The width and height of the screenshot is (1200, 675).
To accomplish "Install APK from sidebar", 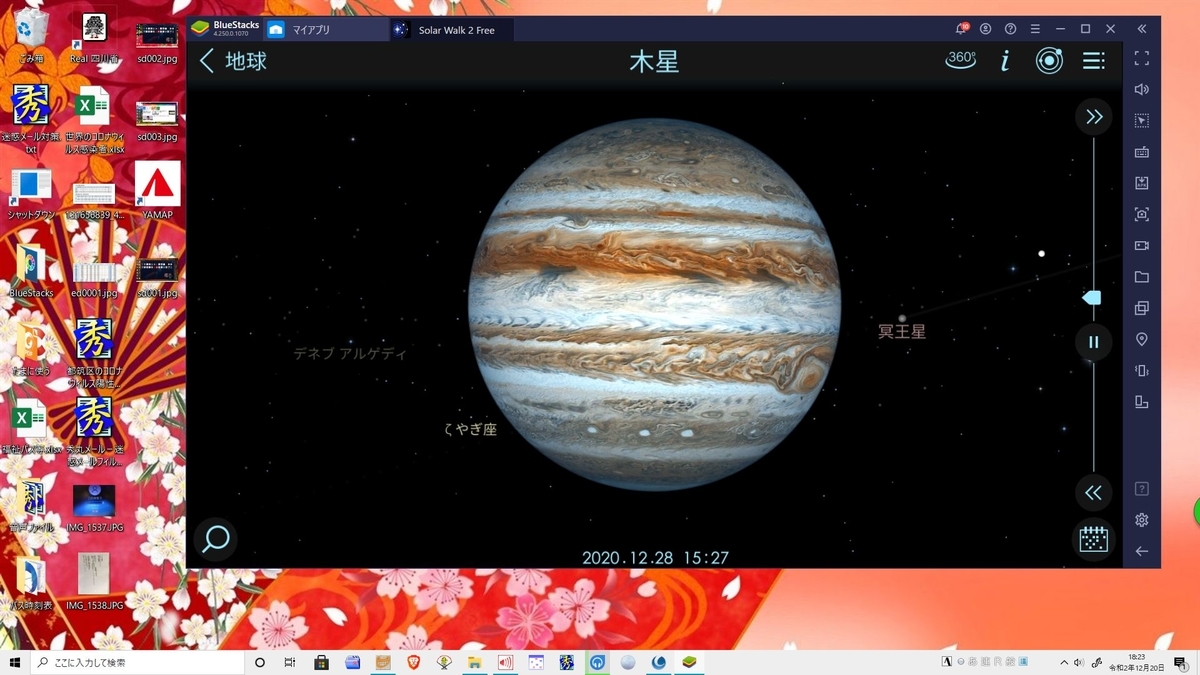I will [1141, 183].
